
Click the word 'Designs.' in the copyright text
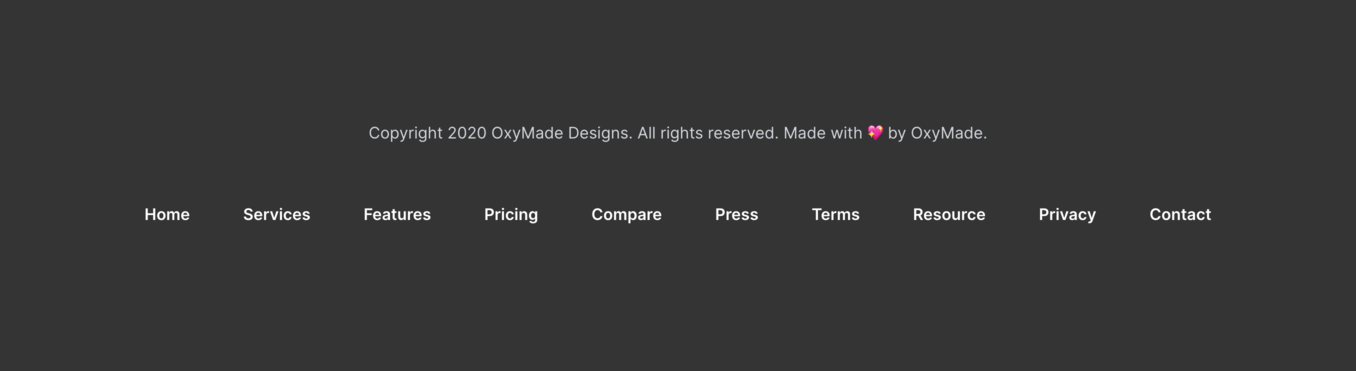(600, 133)
